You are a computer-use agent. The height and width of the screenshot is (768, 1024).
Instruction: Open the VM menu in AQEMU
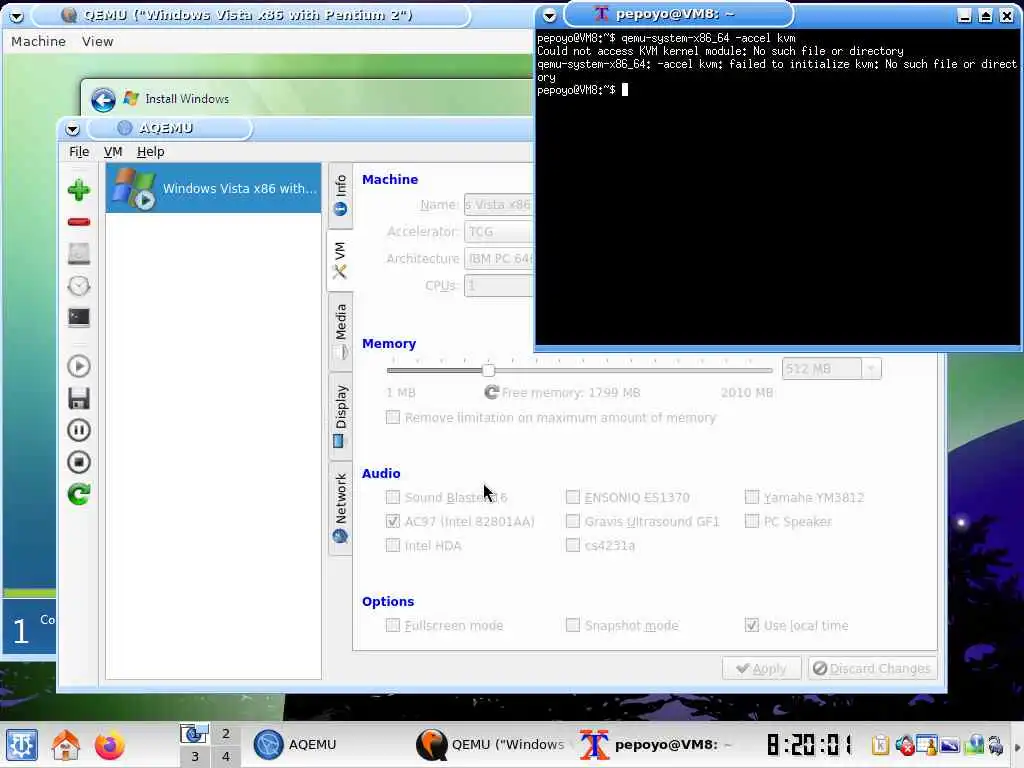click(113, 152)
